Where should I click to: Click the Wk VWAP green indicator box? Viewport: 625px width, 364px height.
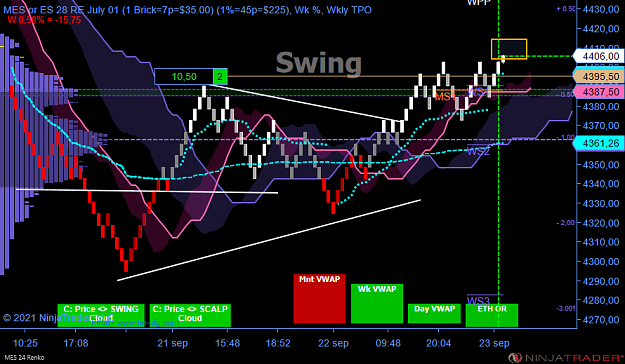[x=377, y=303]
